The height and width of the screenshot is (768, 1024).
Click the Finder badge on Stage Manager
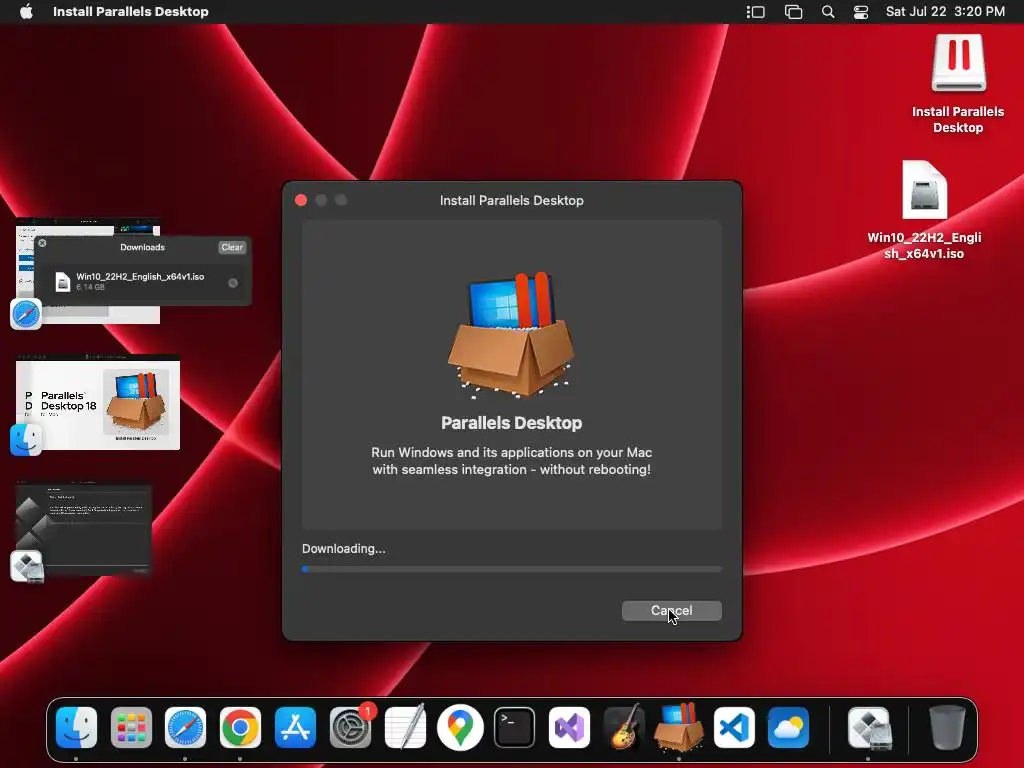click(x=26, y=440)
